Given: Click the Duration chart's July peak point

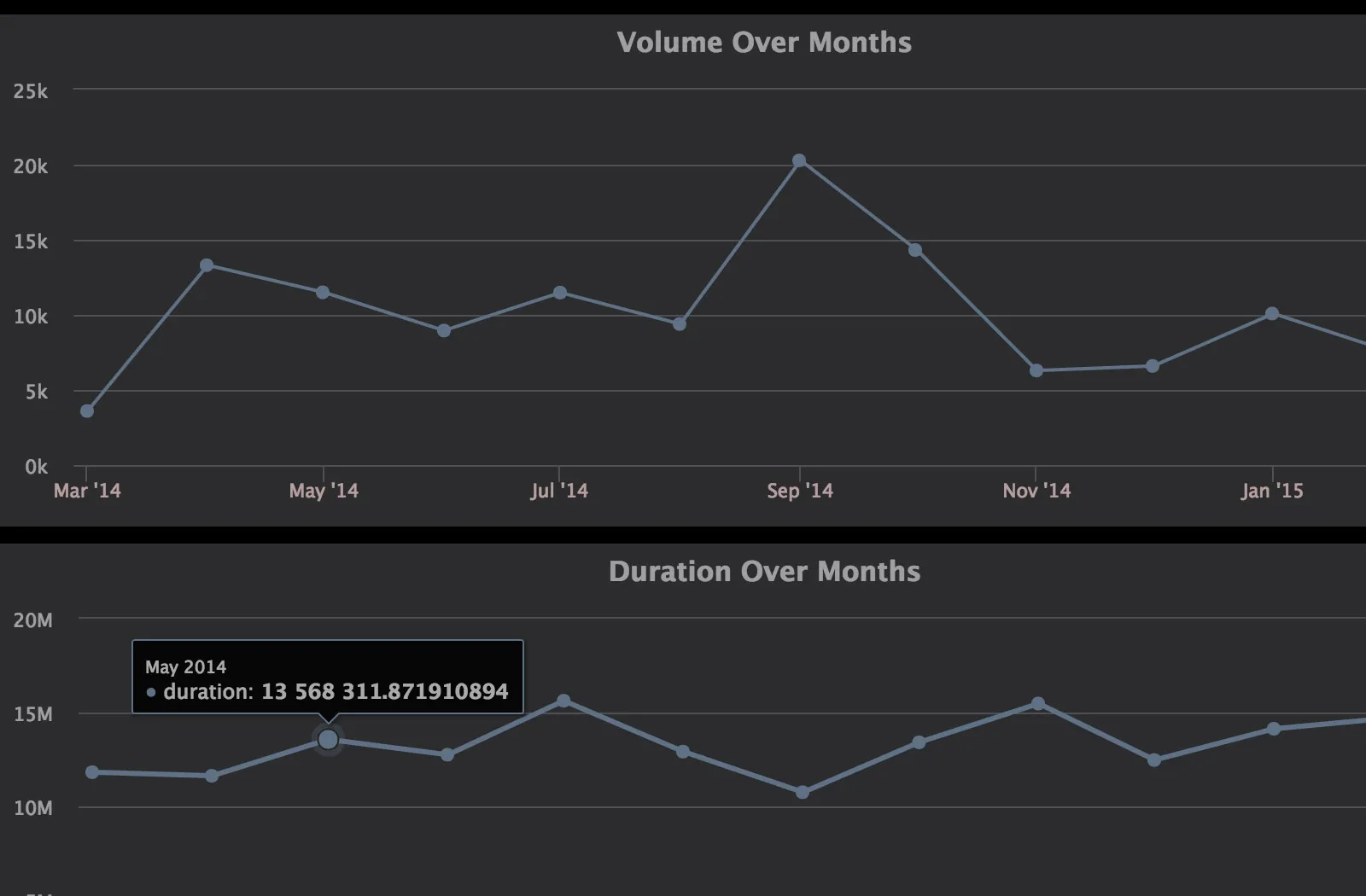Looking at the screenshot, I should click(563, 701).
